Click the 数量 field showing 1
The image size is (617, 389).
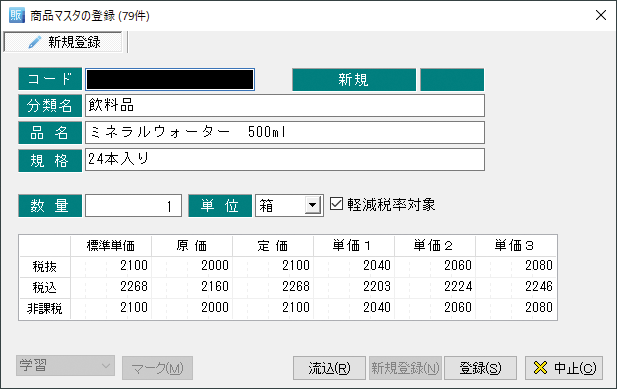click(133, 205)
